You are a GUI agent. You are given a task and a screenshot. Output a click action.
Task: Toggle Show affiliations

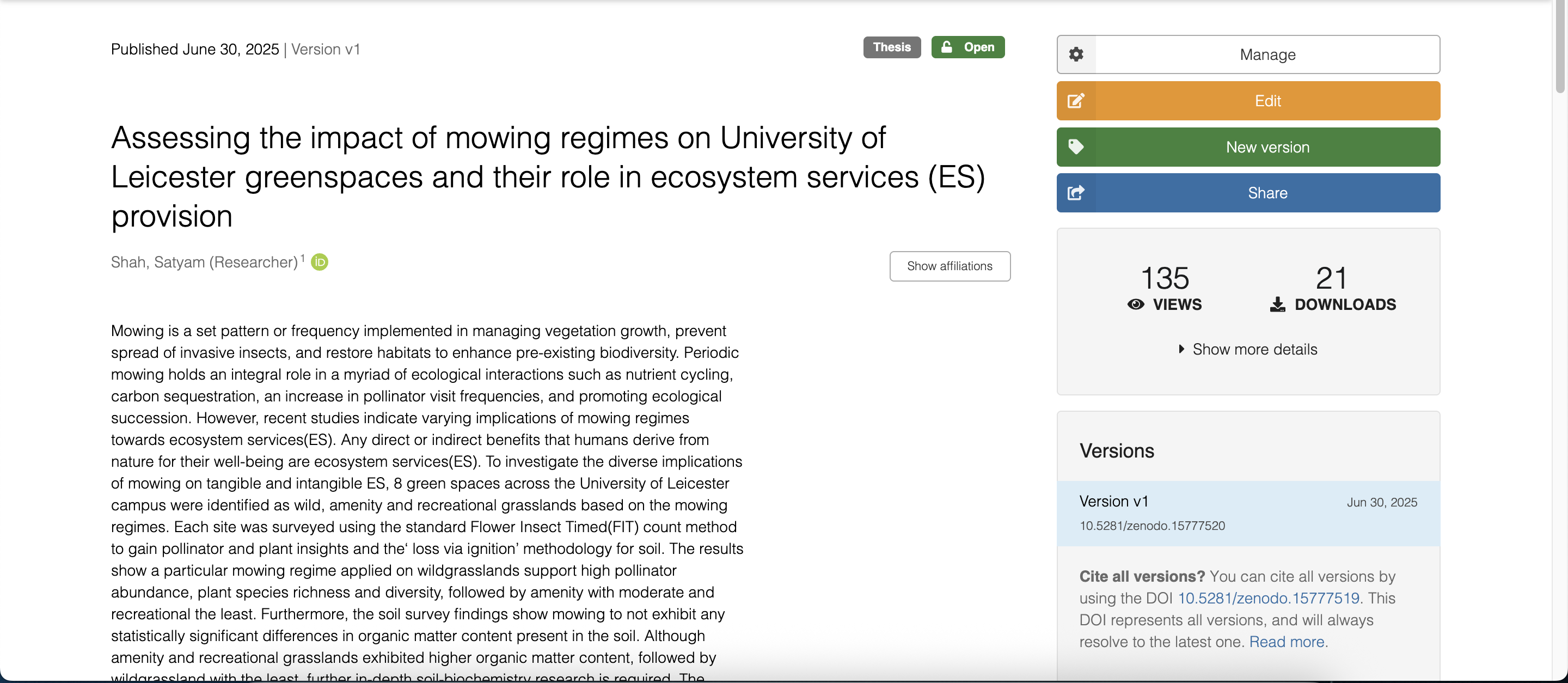pyautogui.click(x=949, y=267)
